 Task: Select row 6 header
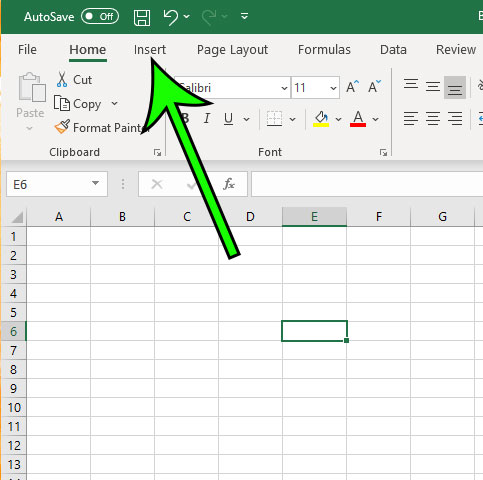coord(13,331)
